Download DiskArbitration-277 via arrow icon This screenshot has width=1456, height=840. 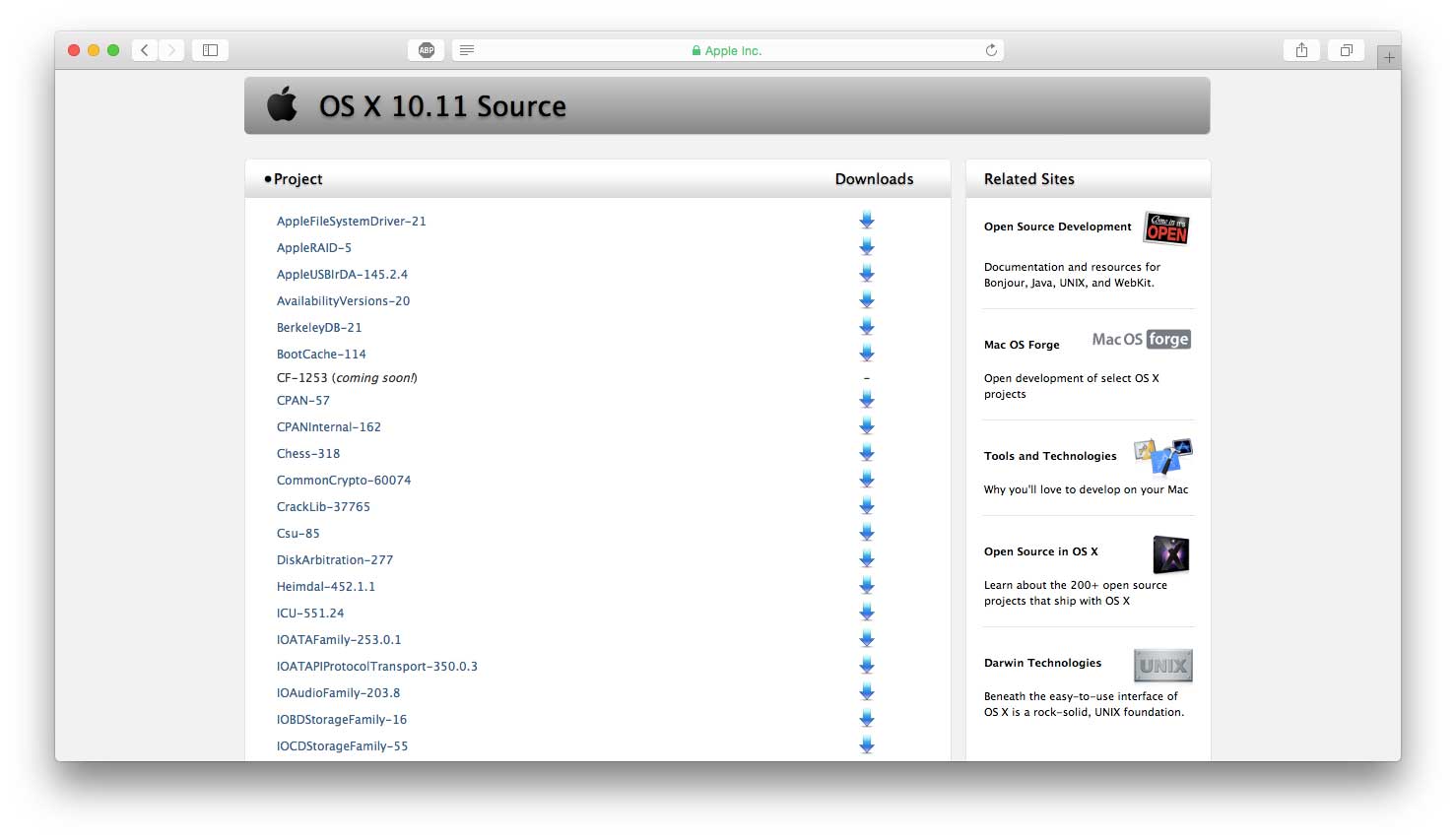[867, 559]
